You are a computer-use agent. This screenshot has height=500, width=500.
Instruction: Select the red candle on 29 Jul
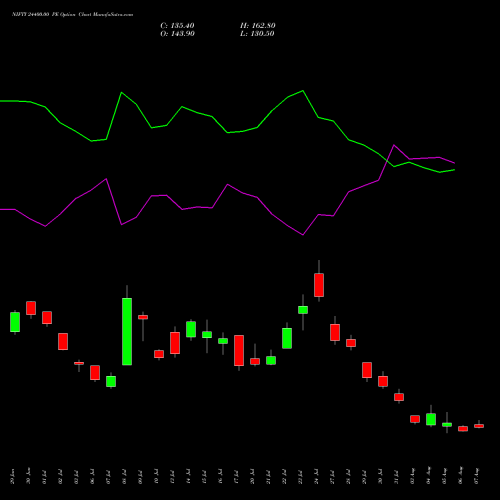pos(367,370)
